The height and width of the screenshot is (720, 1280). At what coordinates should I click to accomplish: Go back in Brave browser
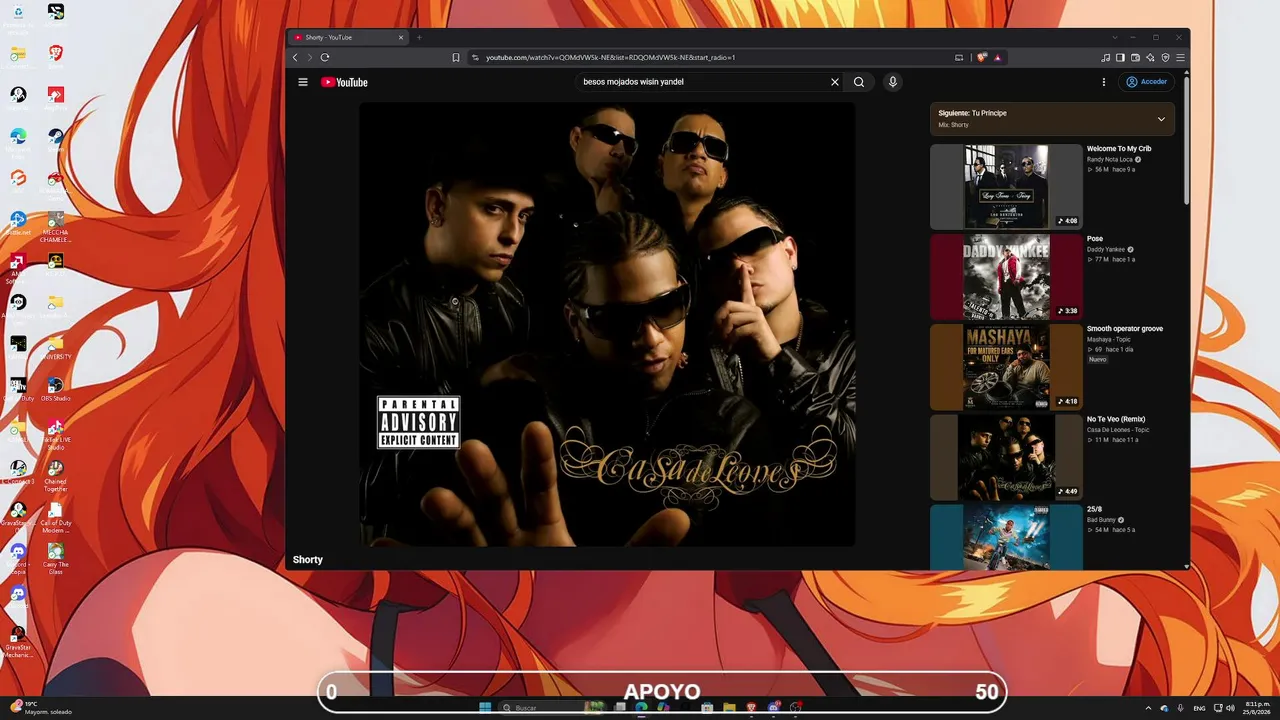tap(295, 58)
